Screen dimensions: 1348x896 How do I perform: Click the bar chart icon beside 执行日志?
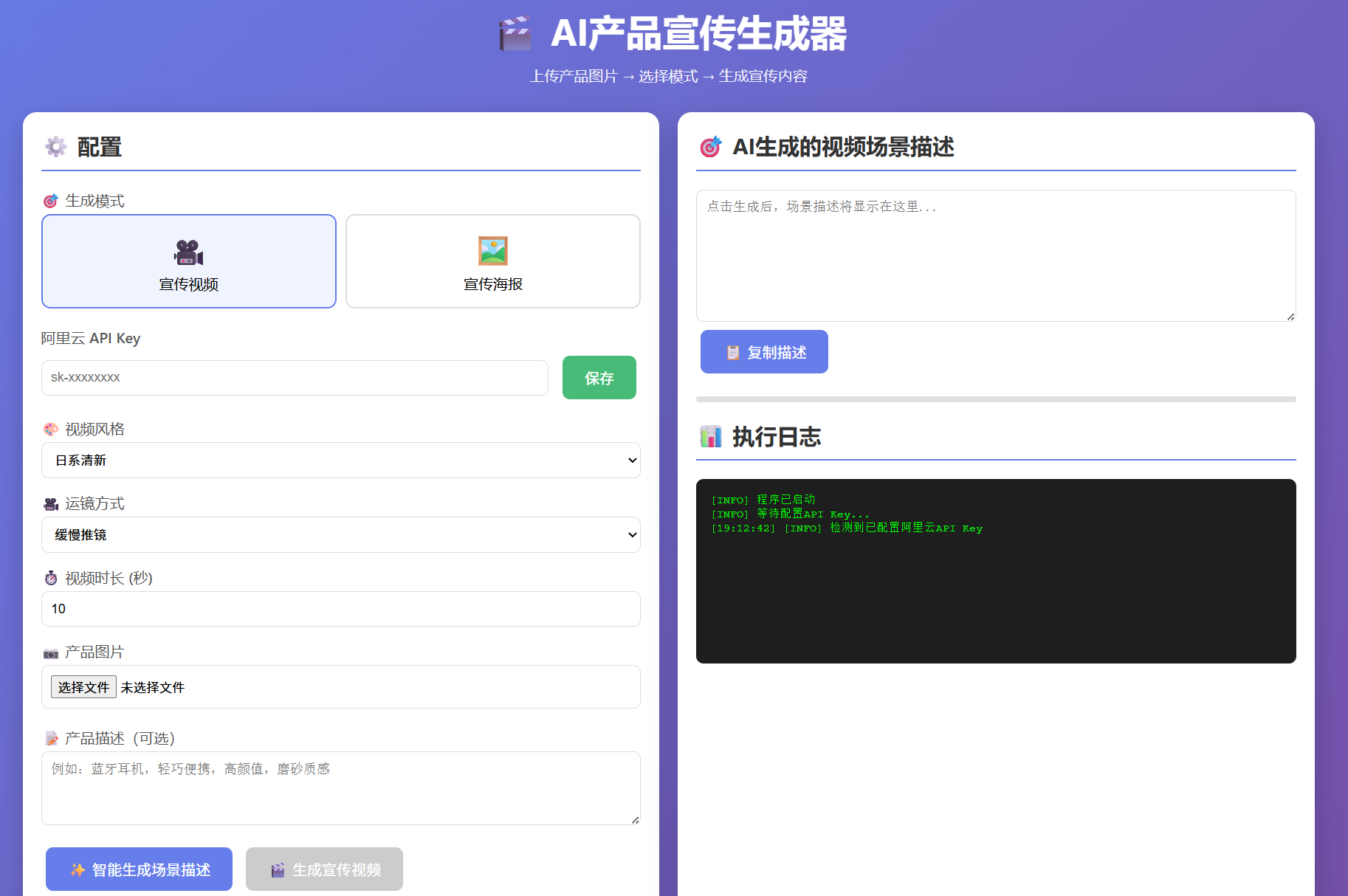coord(710,436)
